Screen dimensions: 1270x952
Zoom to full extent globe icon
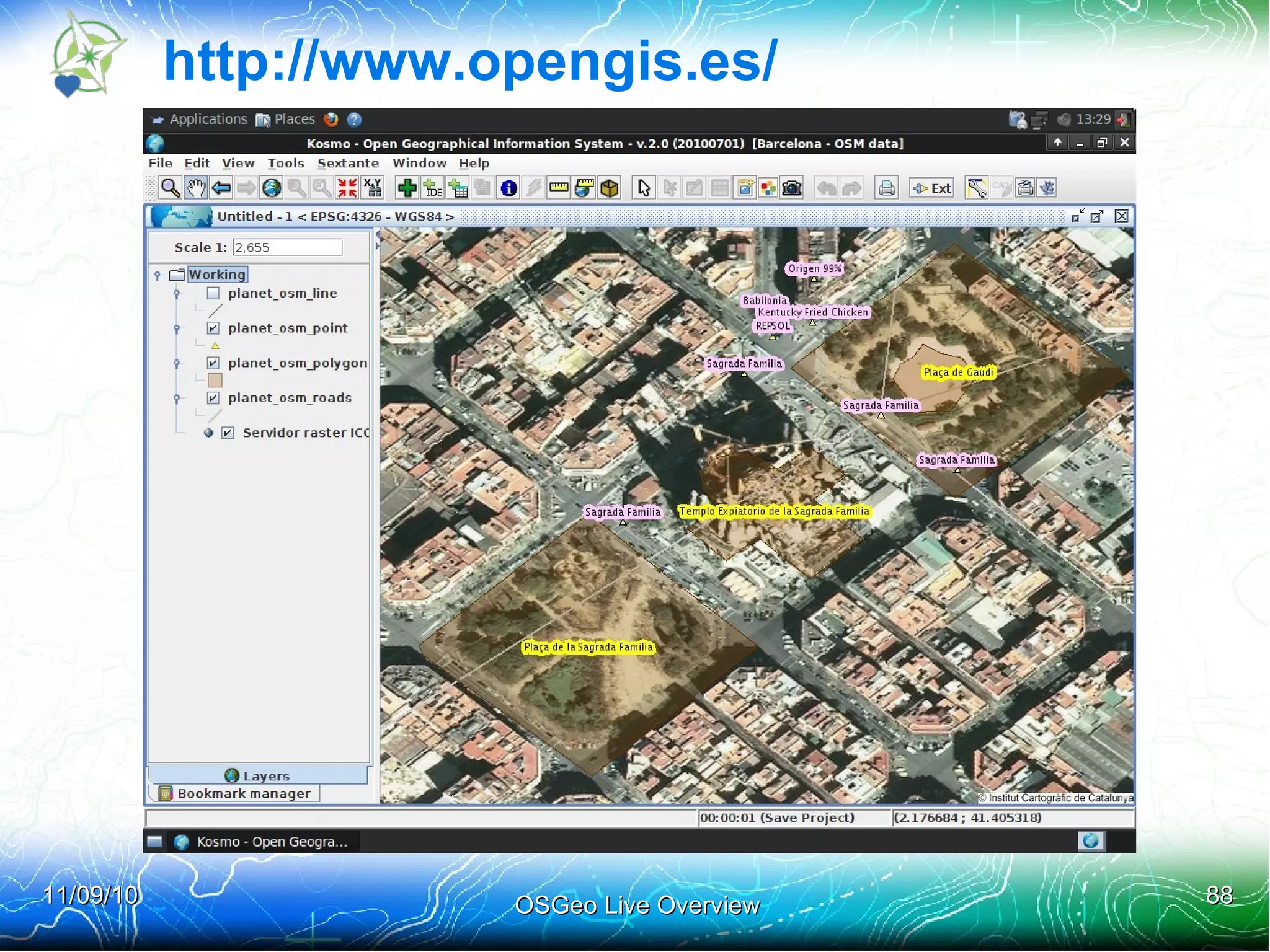(272, 188)
